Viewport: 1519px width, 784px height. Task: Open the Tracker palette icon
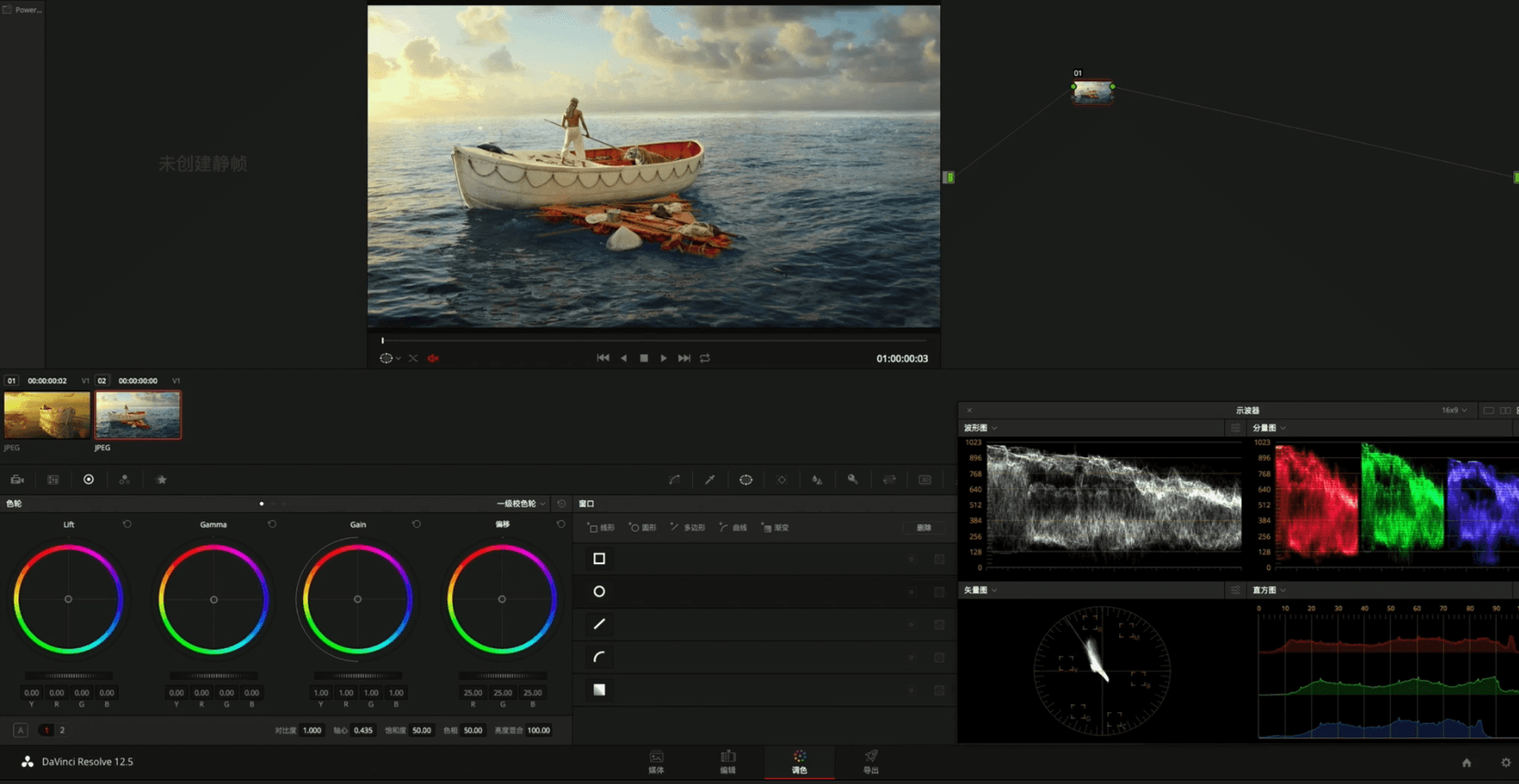point(781,479)
